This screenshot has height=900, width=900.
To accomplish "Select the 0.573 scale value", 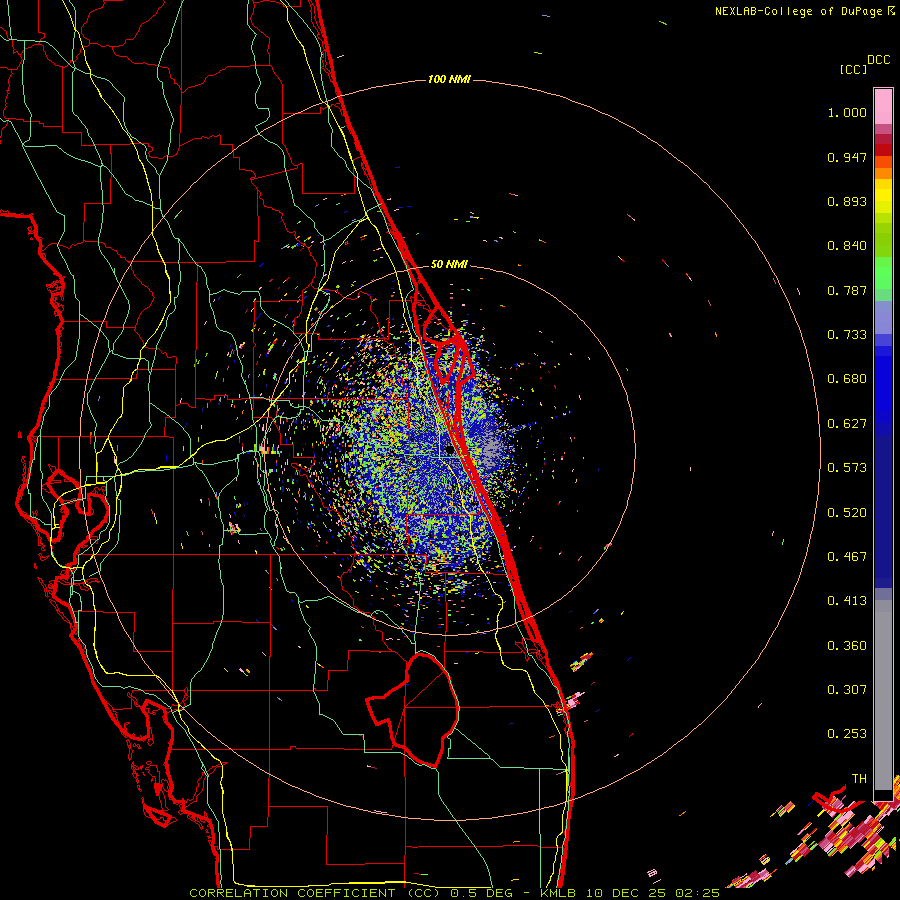I will (x=847, y=468).
